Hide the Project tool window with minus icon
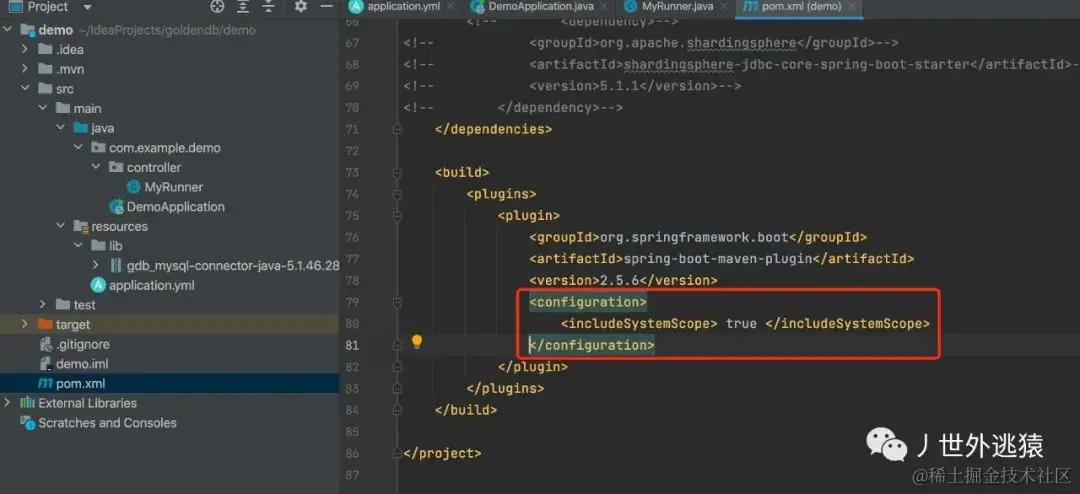This screenshot has width=1080, height=494. [325, 7]
